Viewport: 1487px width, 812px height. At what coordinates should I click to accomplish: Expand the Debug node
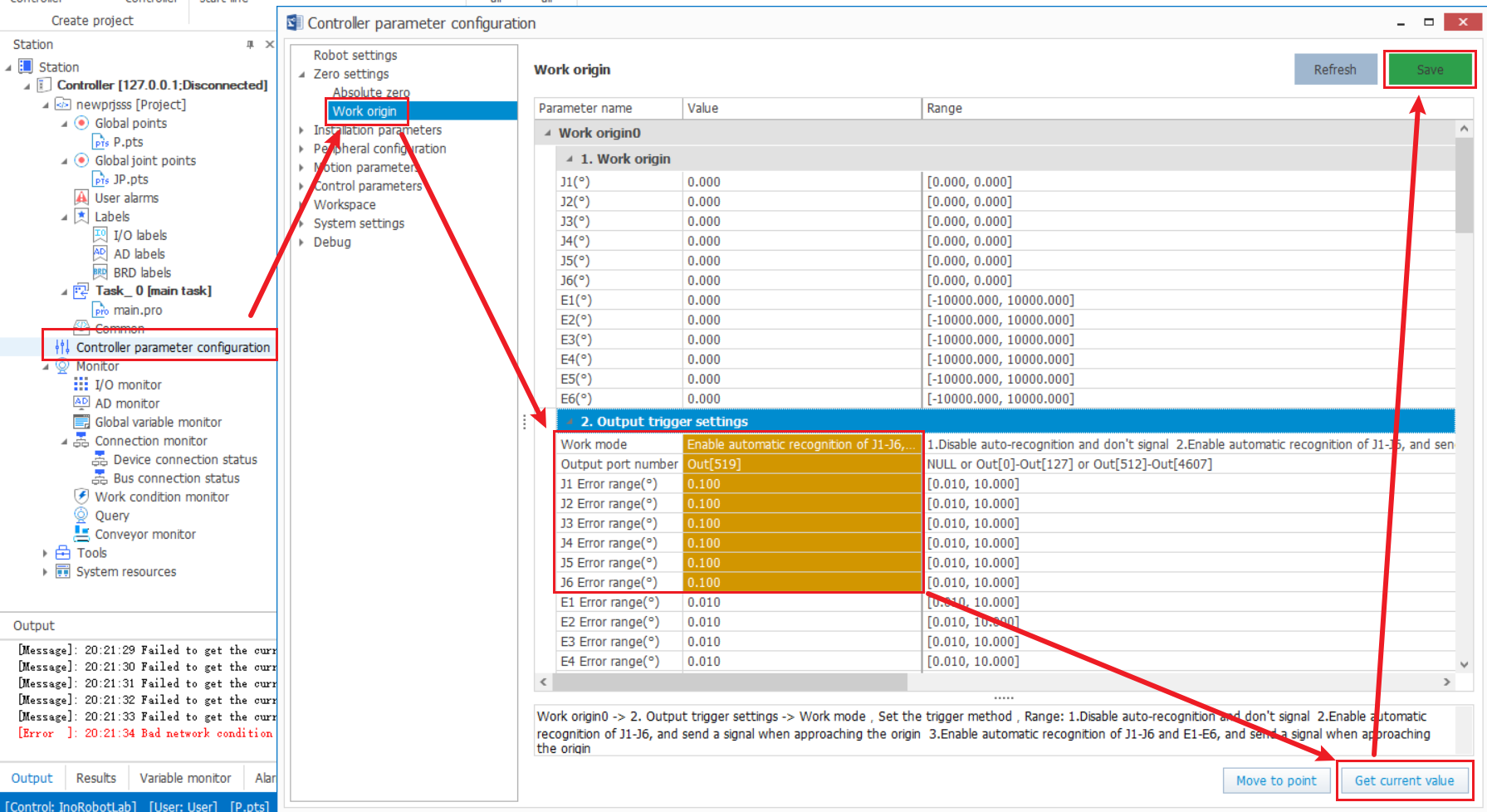301,242
